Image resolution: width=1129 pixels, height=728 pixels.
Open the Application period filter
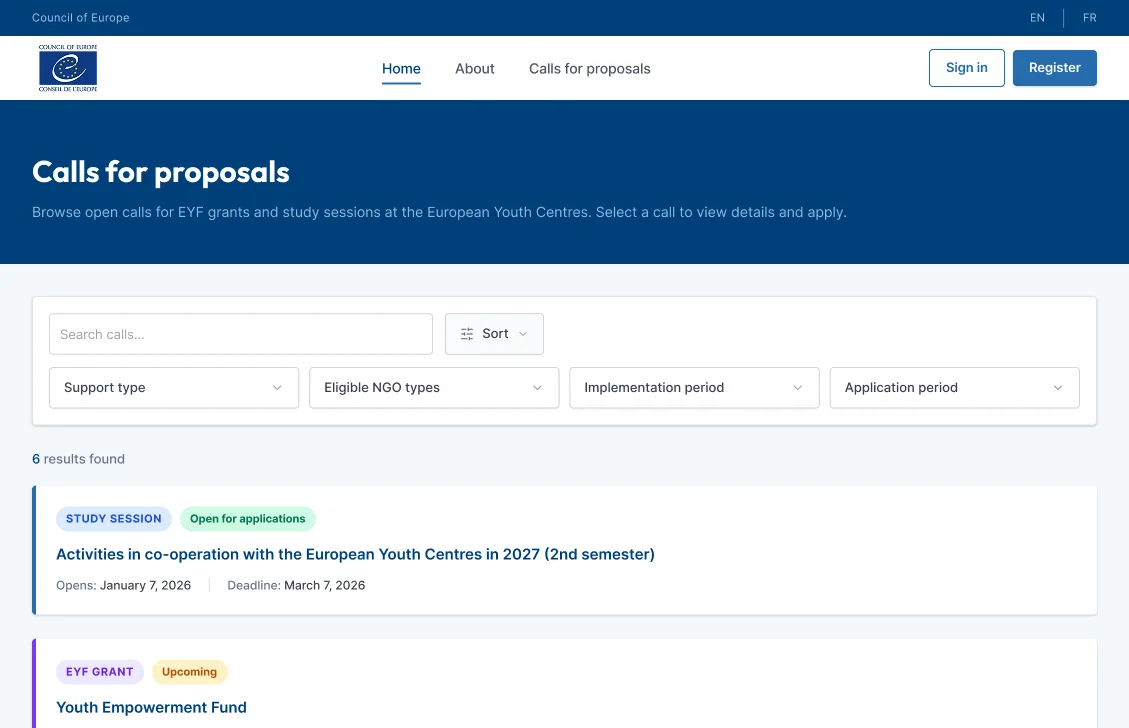(x=955, y=387)
